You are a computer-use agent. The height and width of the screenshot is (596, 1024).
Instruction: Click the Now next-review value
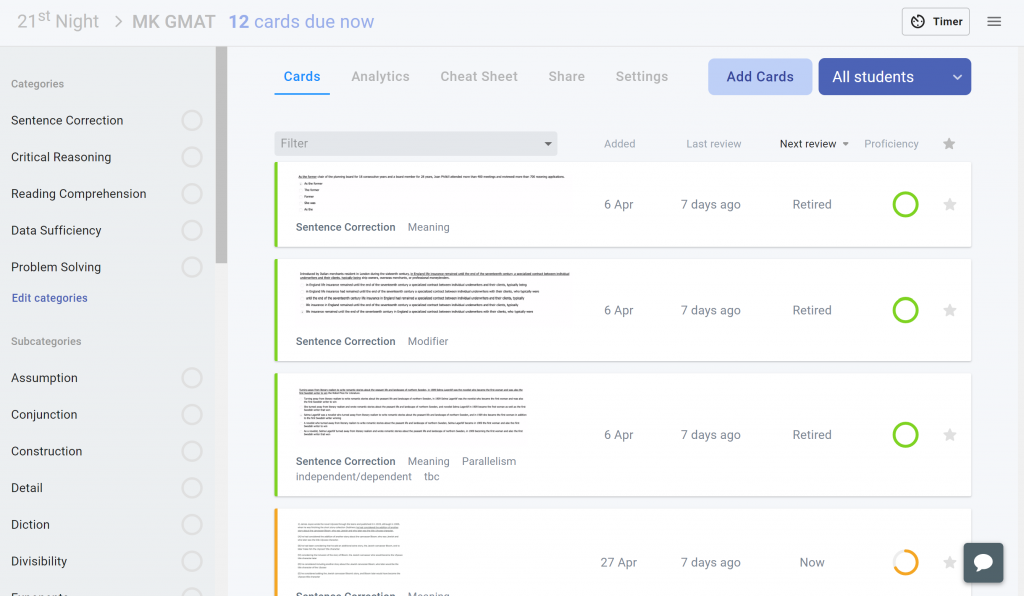812,562
